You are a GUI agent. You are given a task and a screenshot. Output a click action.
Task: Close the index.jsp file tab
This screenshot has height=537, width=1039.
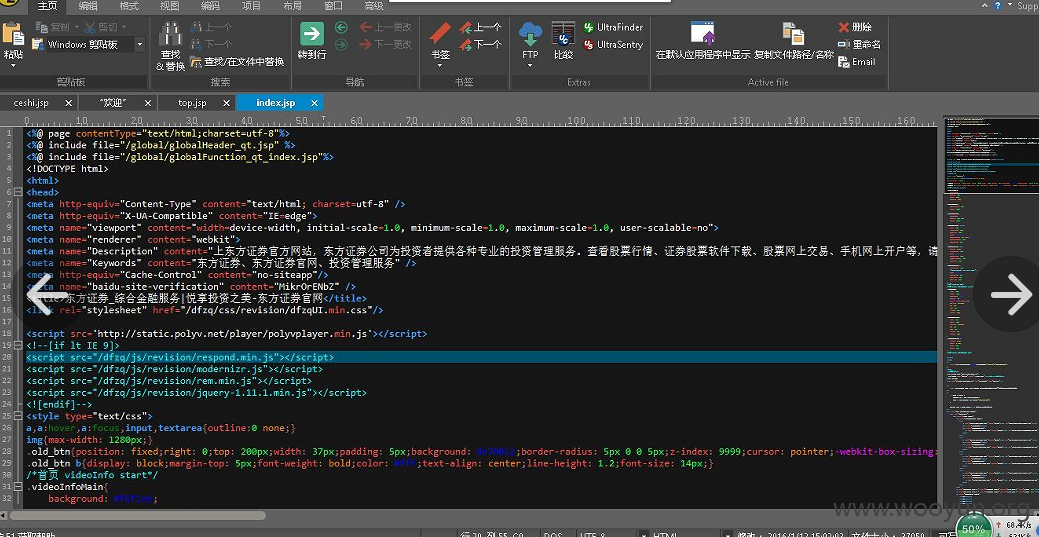point(315,103)
